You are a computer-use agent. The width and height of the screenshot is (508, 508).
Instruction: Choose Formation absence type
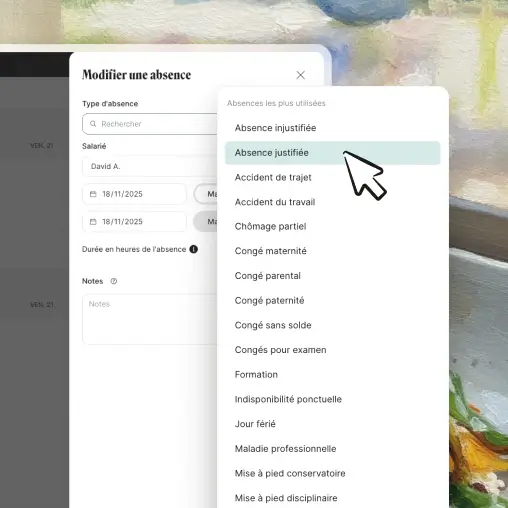pos(332,375)
